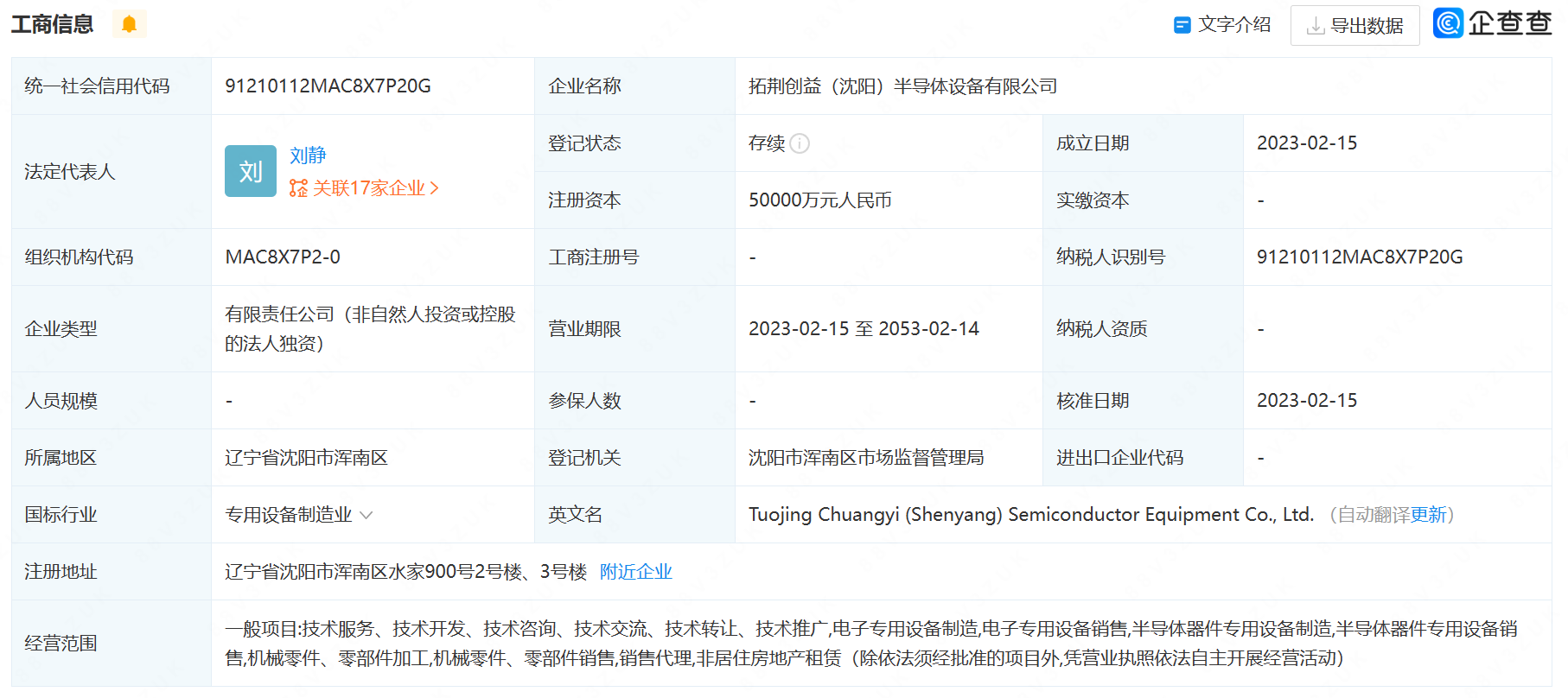The image size is (1568, 698).
Task: Click the orange bell alert icon
Action: coord(130,24)
